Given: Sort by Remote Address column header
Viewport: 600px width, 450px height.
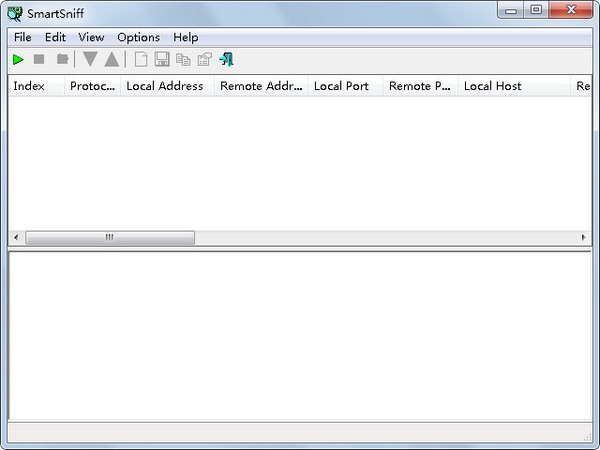Looking at the screenshot, I should pyautogui.click(x=261, y=86).
